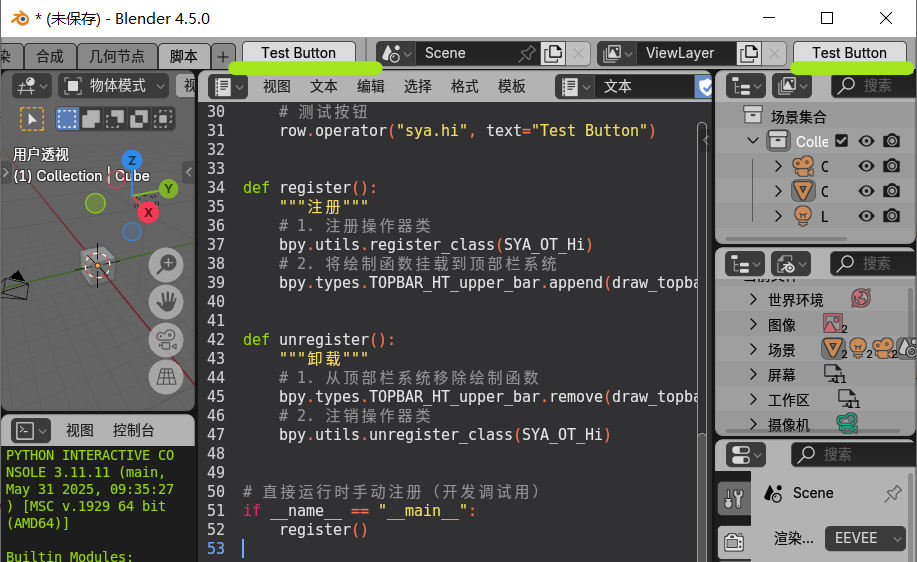The image size is (917, 562).
Task: Open the 文本 menu in text editor
Action: [x=323, y=87]
